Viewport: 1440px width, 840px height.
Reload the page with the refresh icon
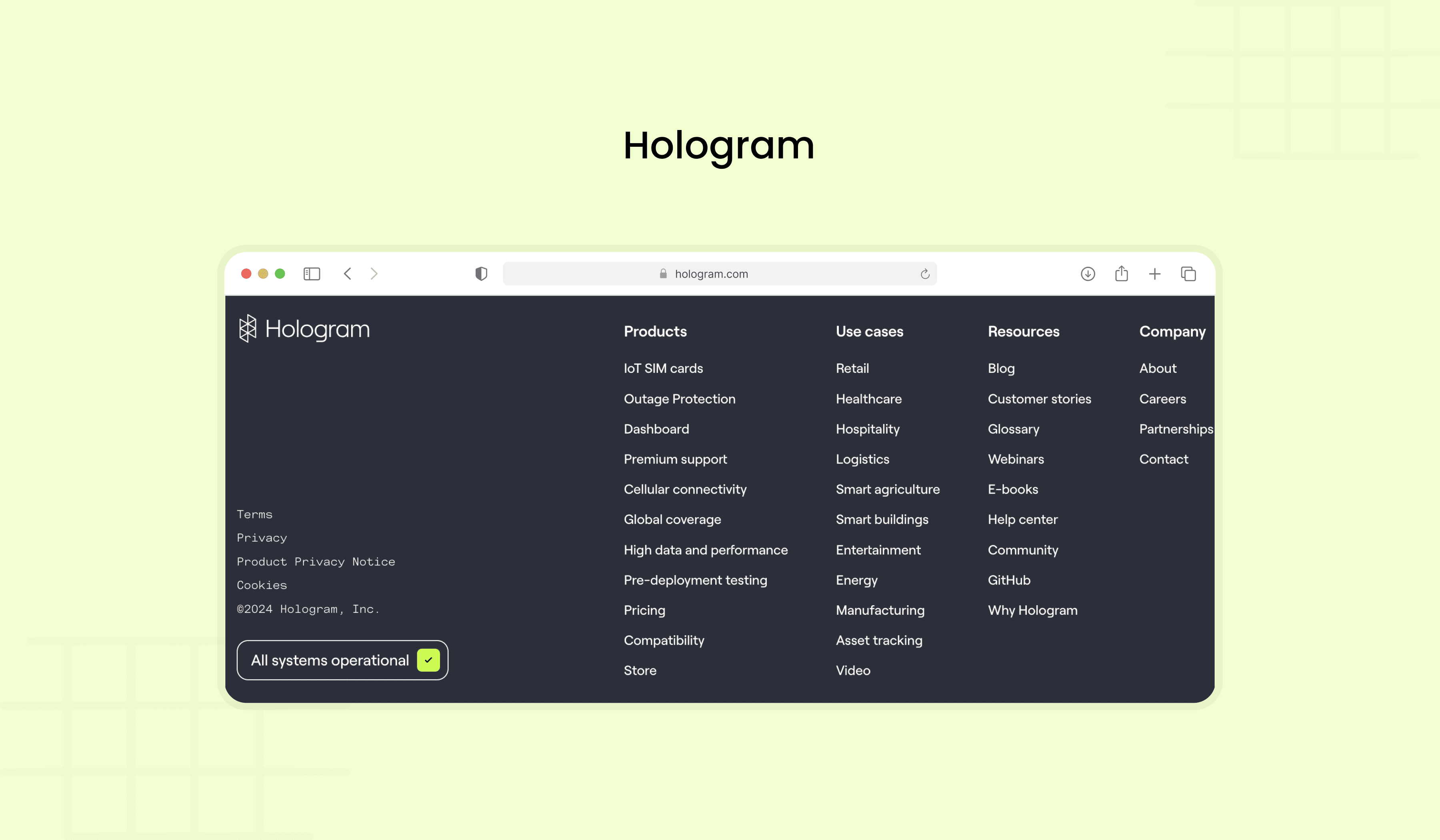pos(925,274)
